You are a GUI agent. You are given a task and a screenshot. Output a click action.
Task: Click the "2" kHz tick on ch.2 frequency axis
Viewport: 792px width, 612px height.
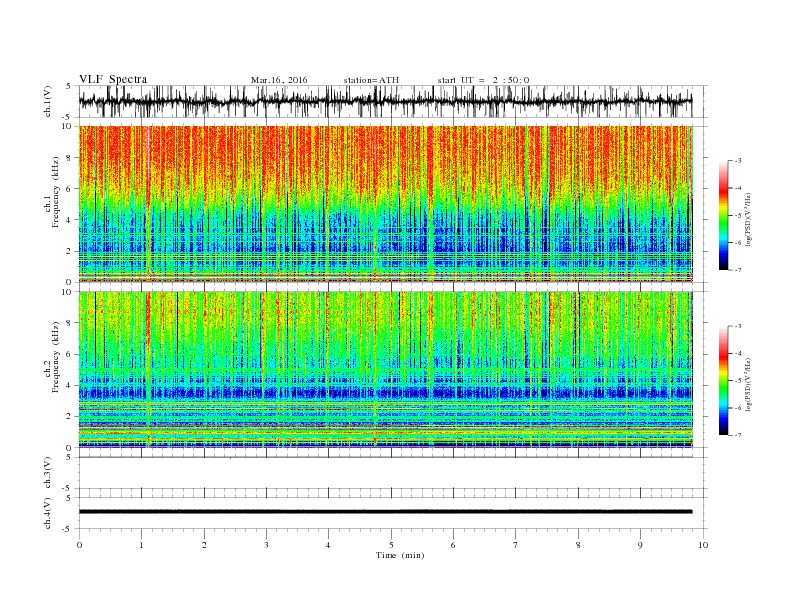pyautogui.click(x=69, y=416)
